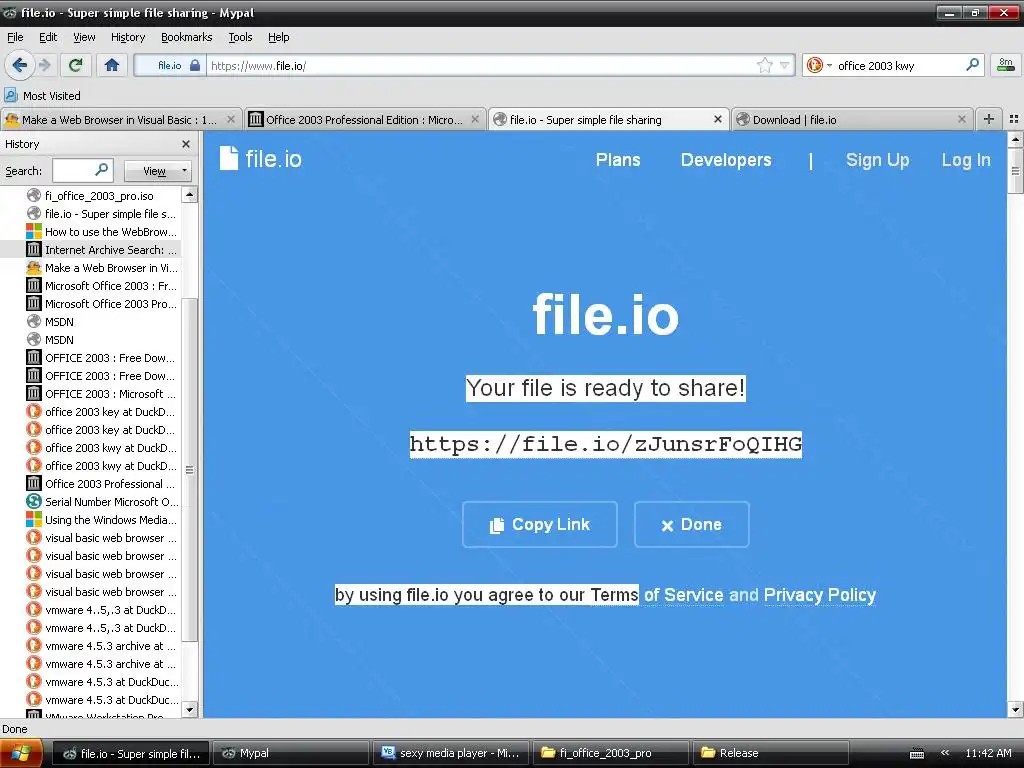Viewport: 1024px width, 768px height.
Task: Click the Windows Start button
Action: [x=22, y=754]
